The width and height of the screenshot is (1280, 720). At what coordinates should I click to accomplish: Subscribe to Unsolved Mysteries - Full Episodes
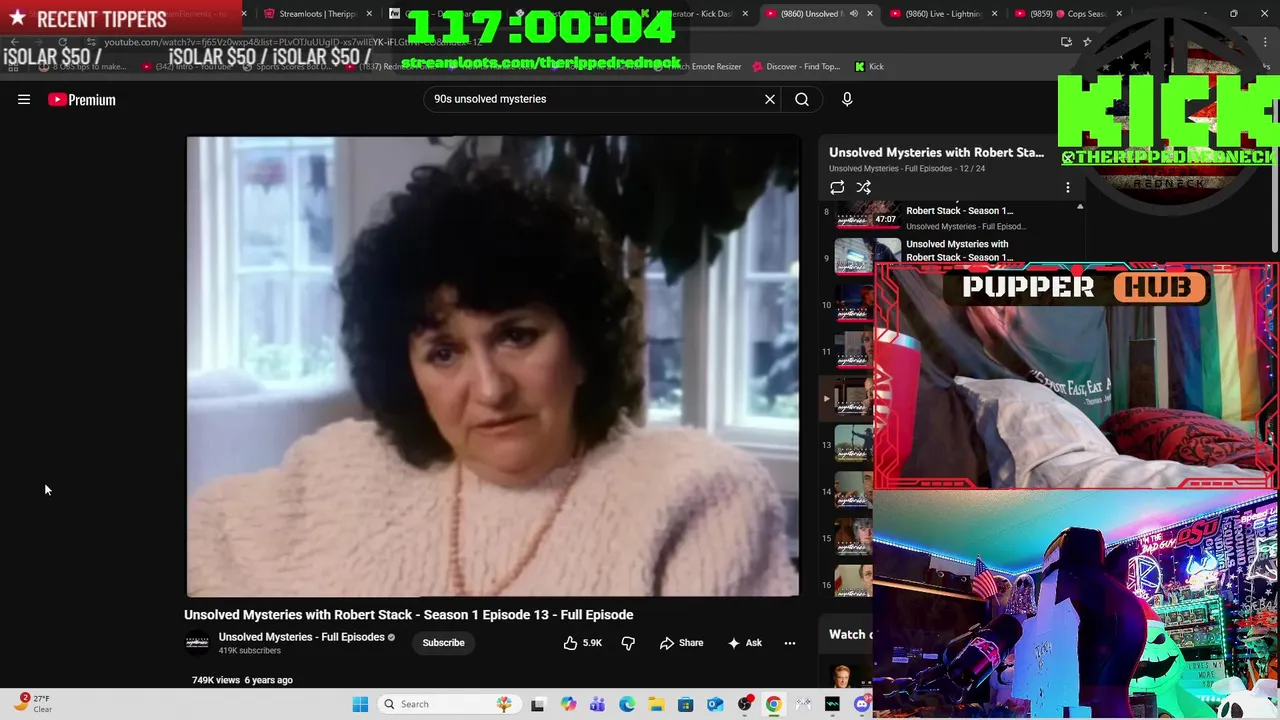tap(443, 643)
